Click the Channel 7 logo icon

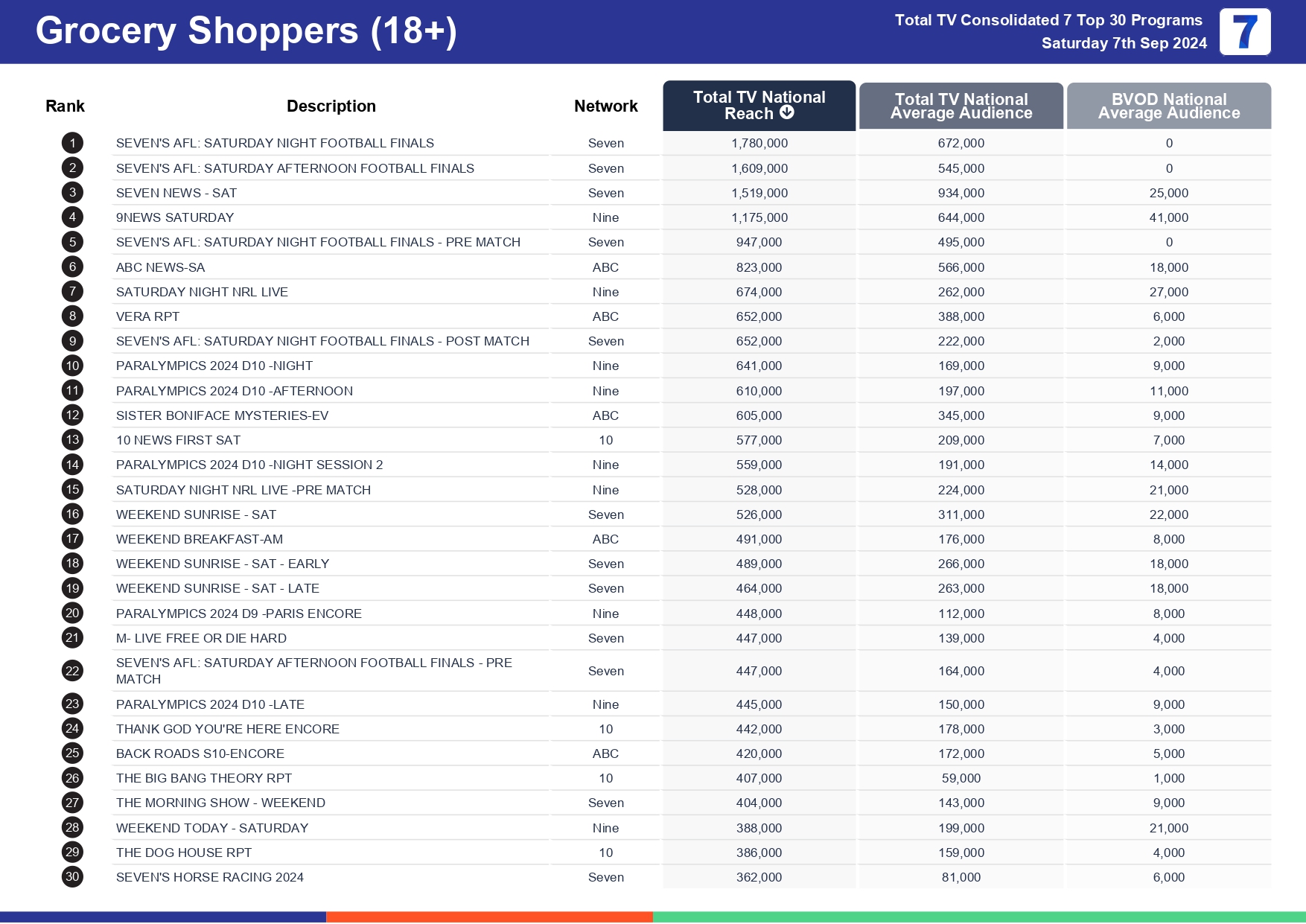pos(1244,32)
